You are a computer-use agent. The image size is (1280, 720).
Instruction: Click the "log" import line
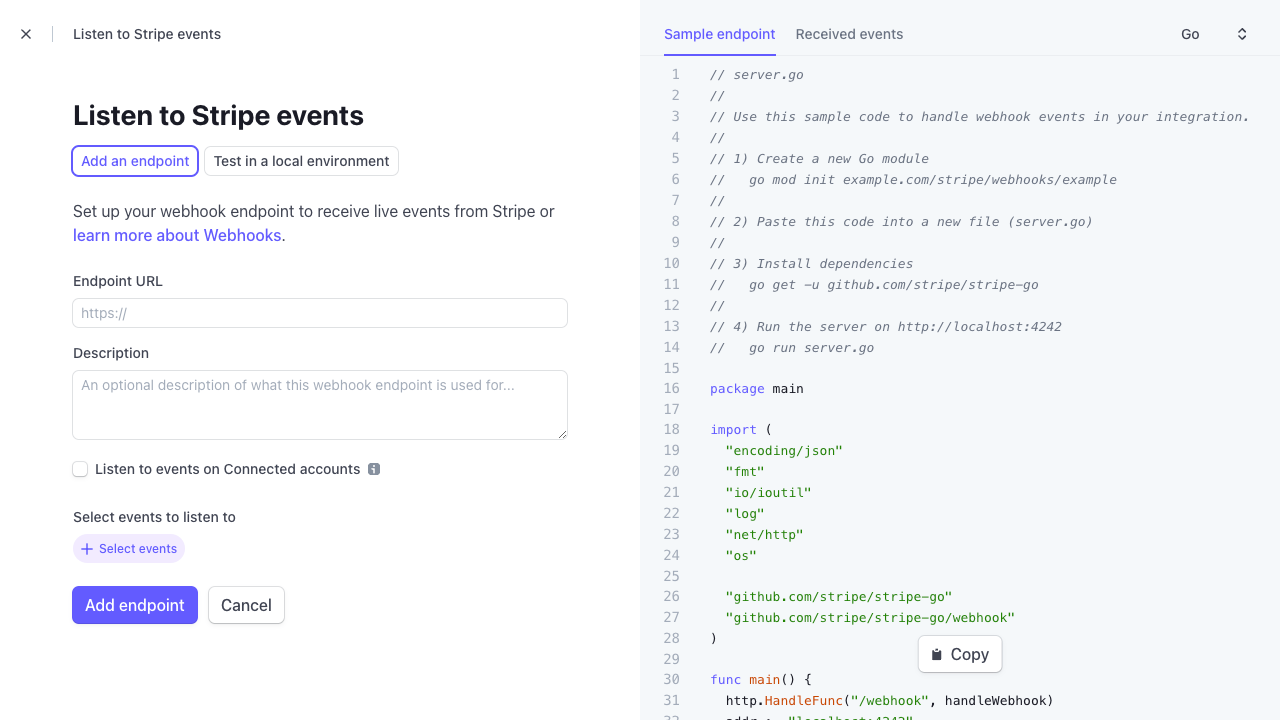pyautogui.click(x=745, y=514)
